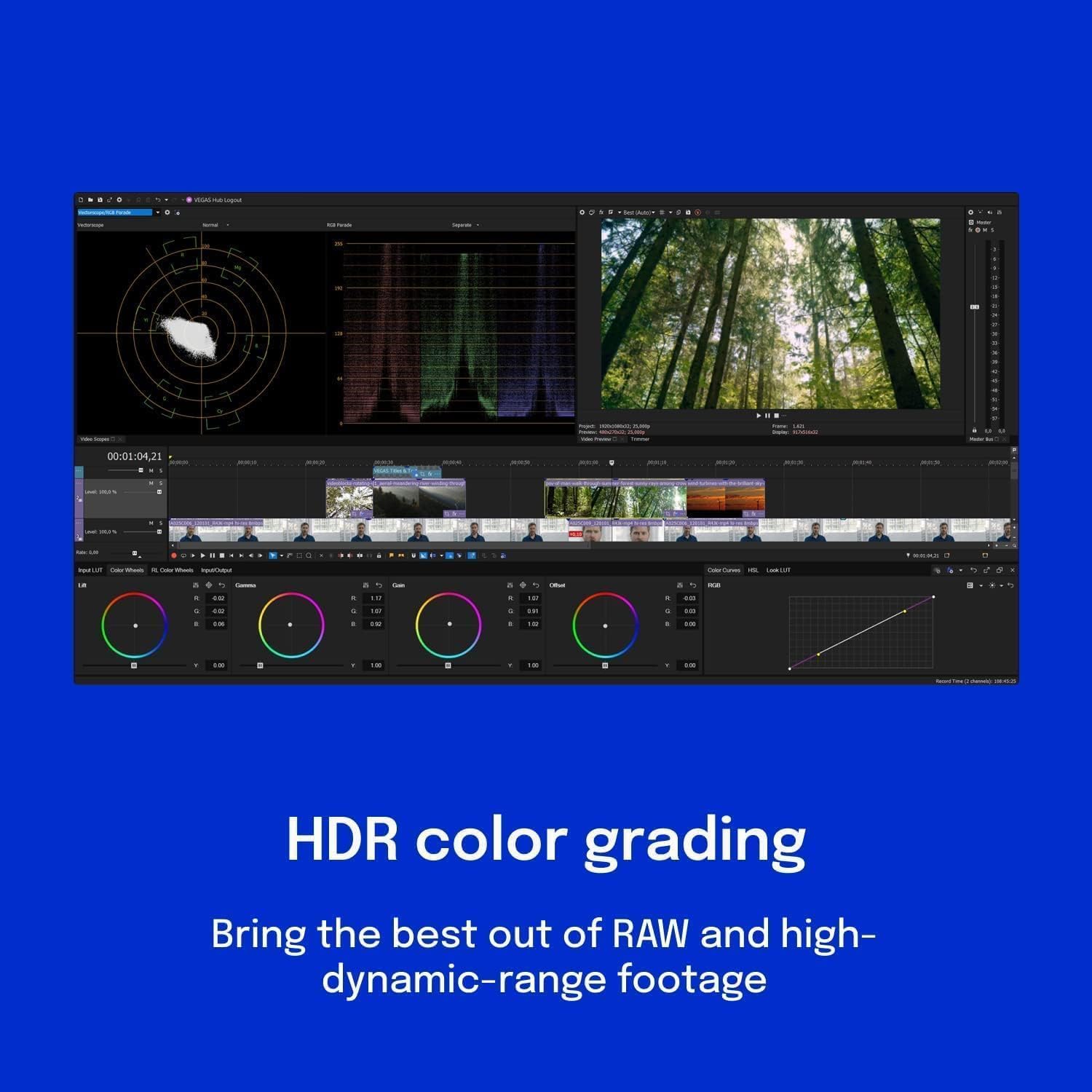Click the Gain wheel adjustment sliders icon
The image size is (1092, 1092).
tap(510, 585)
